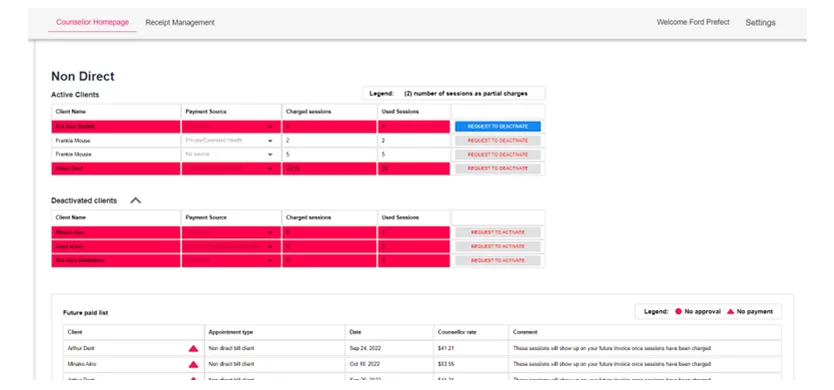Click the No approval circle legend icon
The image size is (834, 390).
(x=678, y=311)
